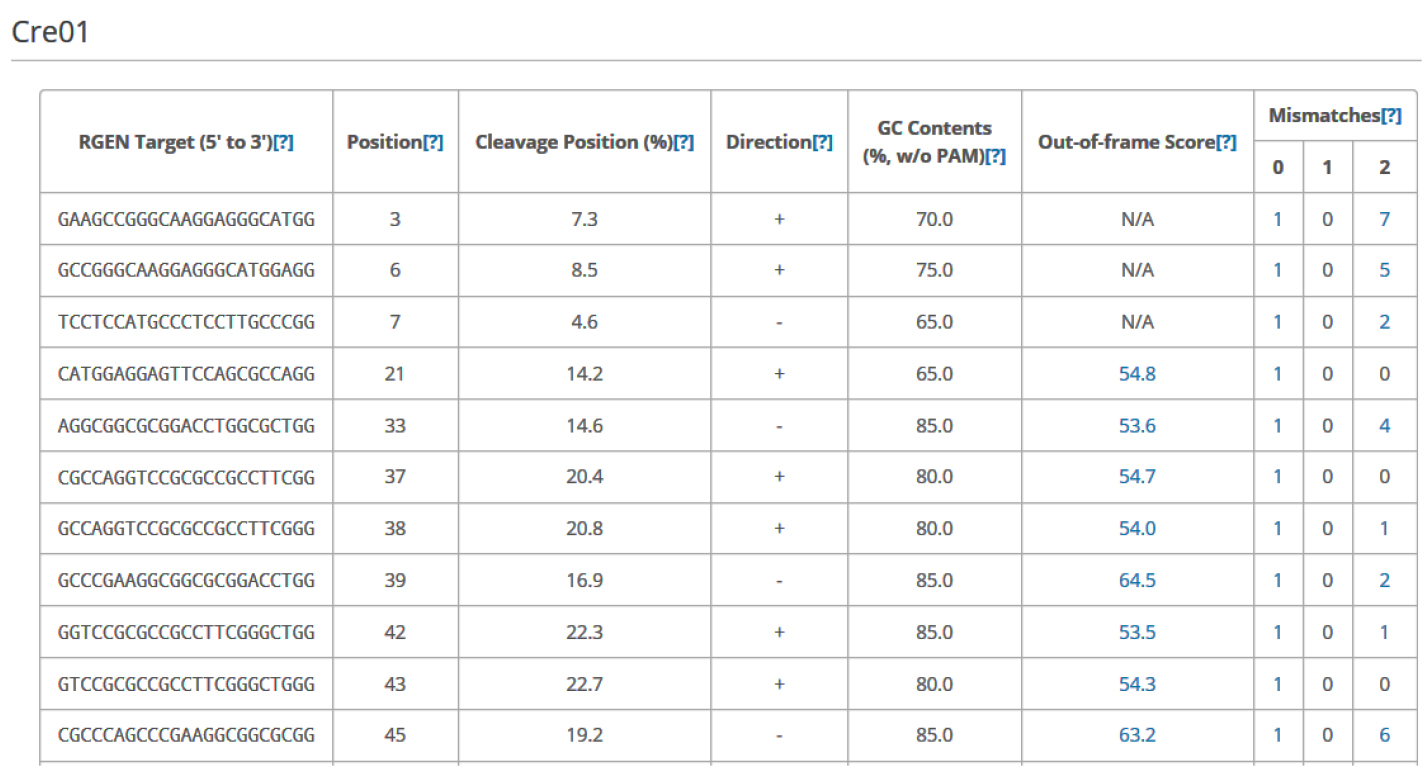
Task: Open out-of-frame score 54.8 link
Action: point(1137,374)
